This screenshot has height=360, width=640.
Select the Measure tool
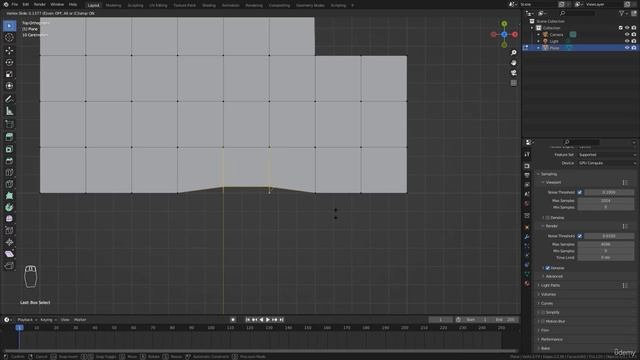(x=9, y=111)
